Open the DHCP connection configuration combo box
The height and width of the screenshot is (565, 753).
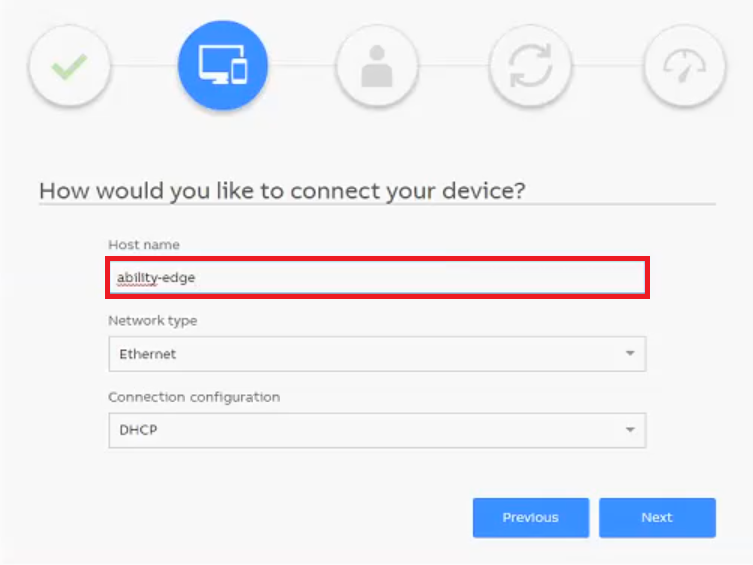coord(377,430)
